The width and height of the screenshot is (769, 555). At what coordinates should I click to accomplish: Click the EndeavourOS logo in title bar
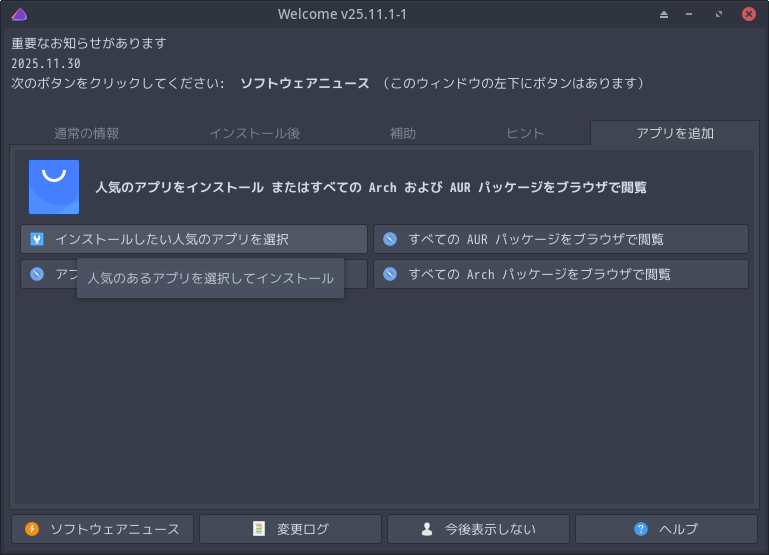(x=19, y=14)
